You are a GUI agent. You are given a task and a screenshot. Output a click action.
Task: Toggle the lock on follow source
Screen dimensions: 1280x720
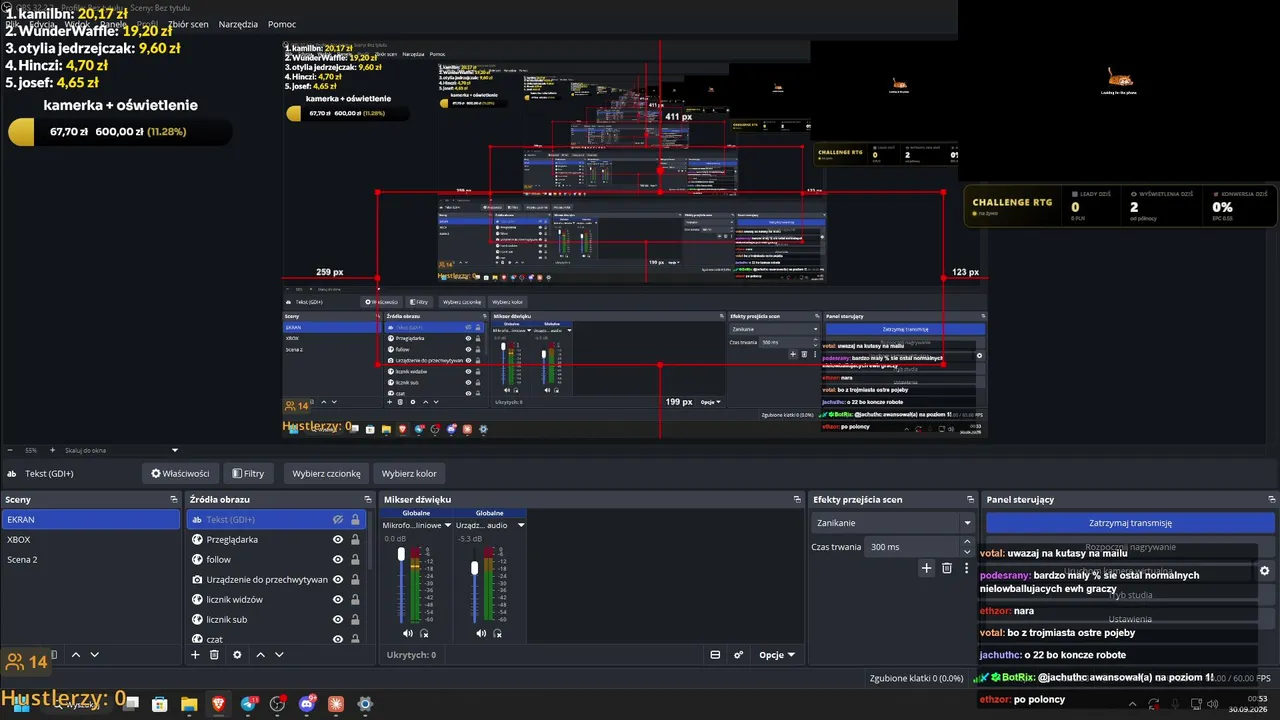click(355, 560)
